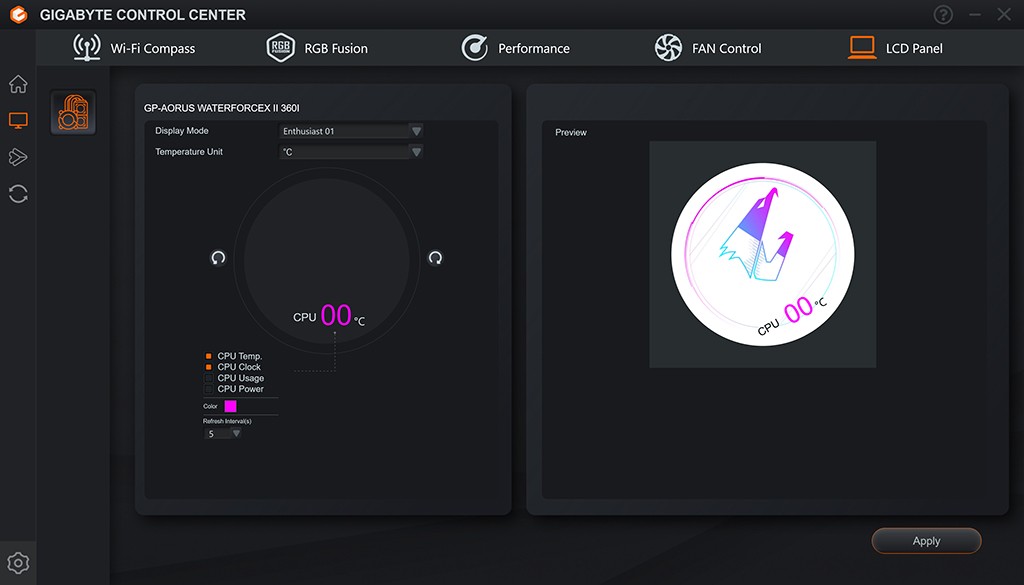Open Settings gear at bottom left
The height and width of the screenshot is (585, 1024).
18,563
